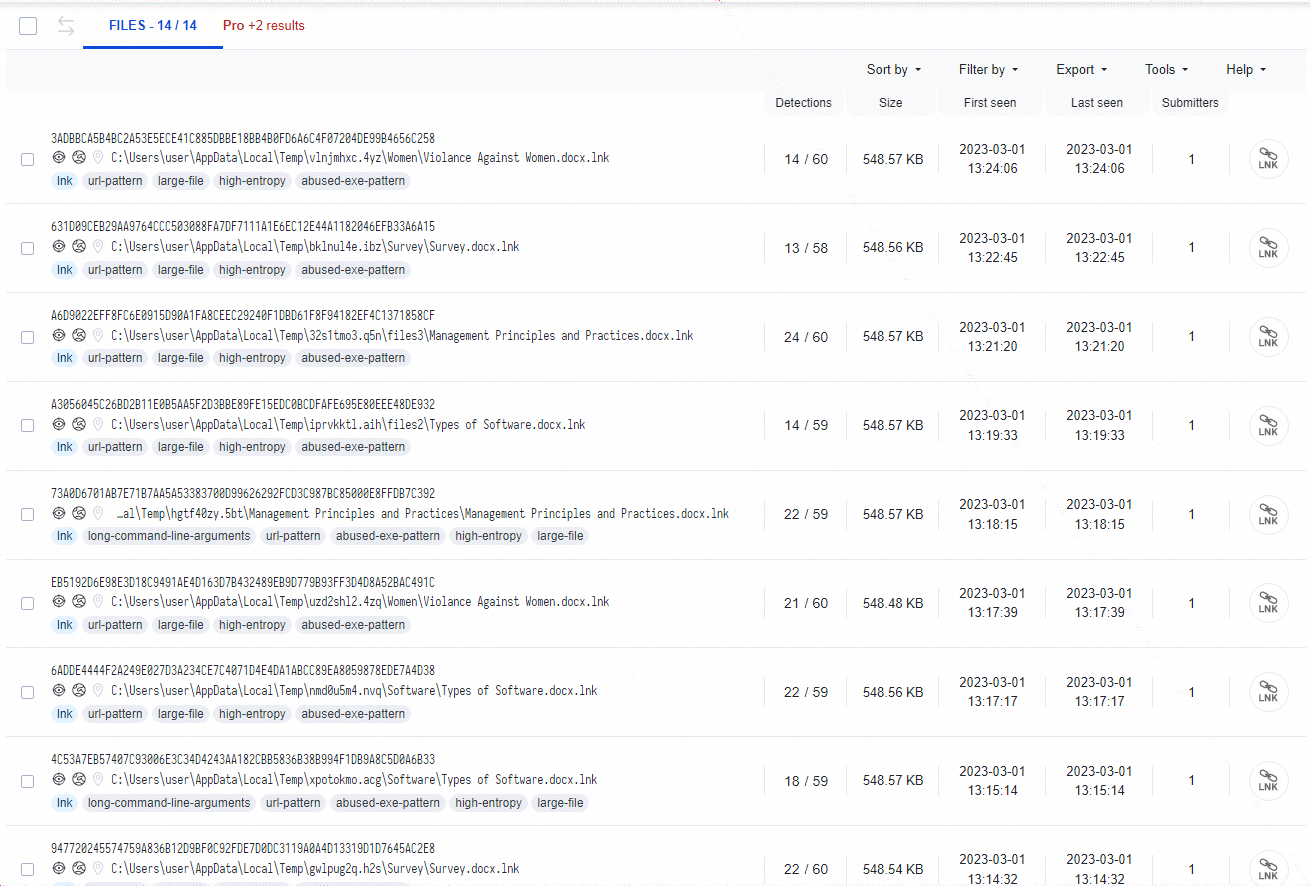Viewport: 1310px width, 886px height.
Task: Check the box for row A3056045
Action: (x=28, y=425)
